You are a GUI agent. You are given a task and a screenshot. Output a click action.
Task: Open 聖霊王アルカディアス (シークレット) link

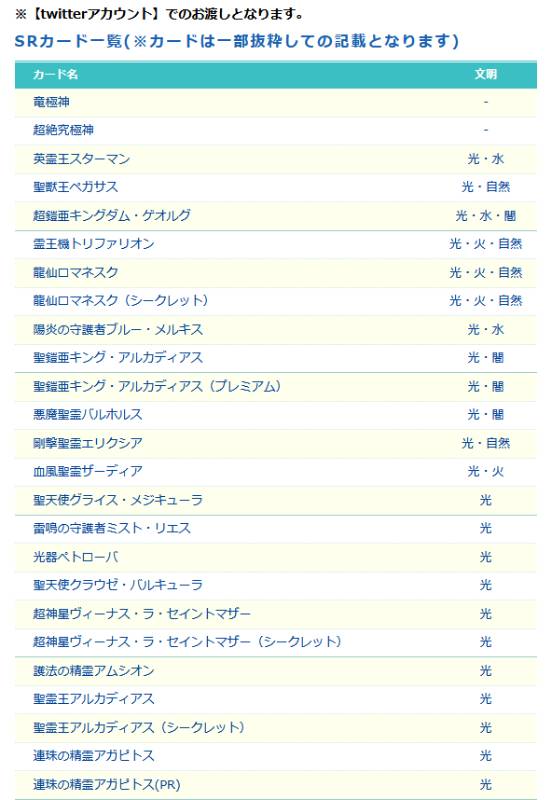click(x=139, y=727)
